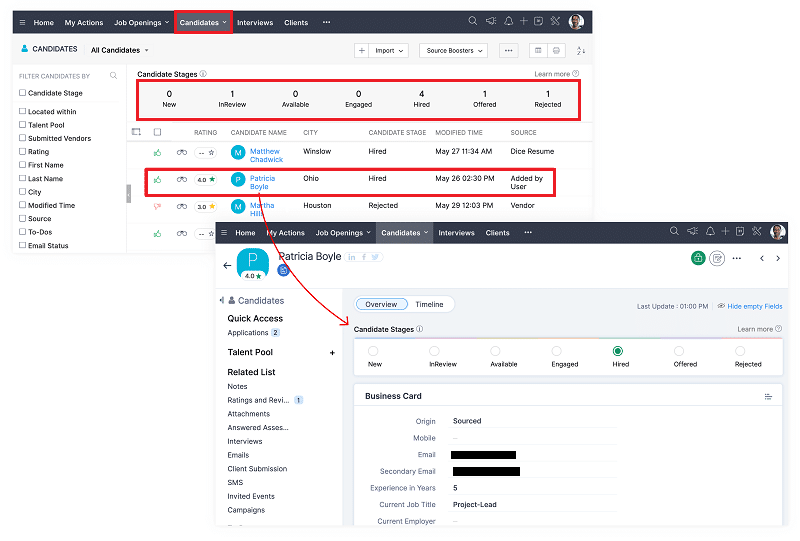Check Talent Pool filter checkbox
This screenshot has height=541, width=800.
(22, 124)
